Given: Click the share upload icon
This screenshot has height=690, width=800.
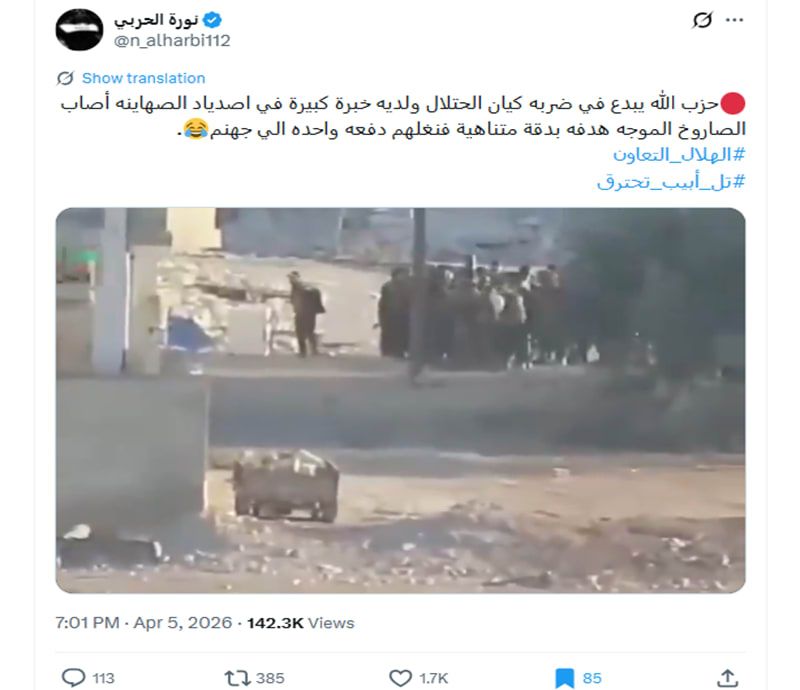Looking at the screenshot, I should tap(728, 678).
